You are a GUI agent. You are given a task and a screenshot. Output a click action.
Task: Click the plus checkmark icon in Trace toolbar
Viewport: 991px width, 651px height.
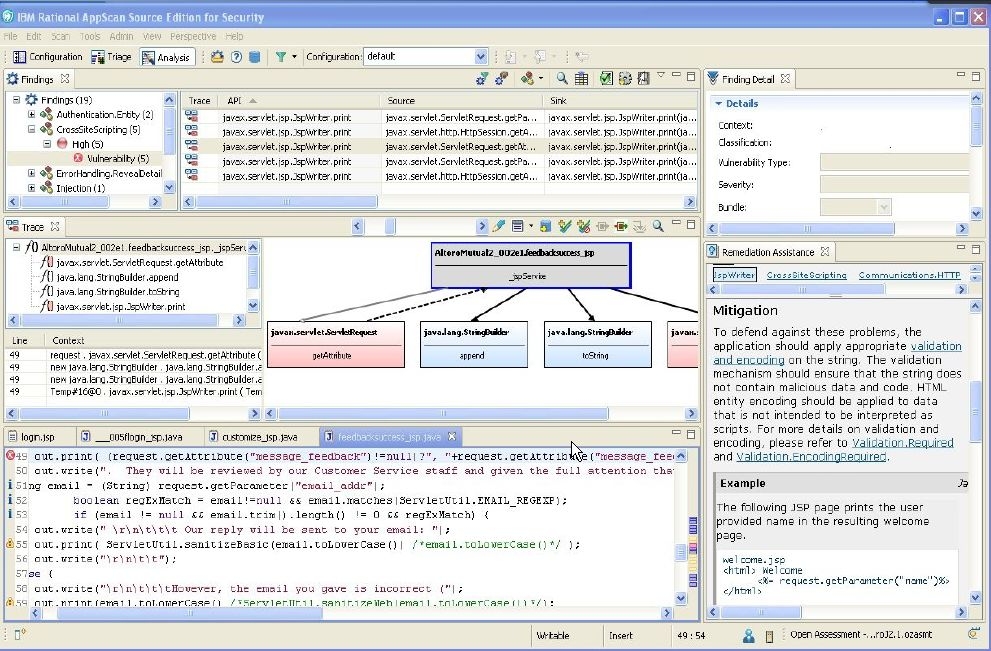(564, 226)
